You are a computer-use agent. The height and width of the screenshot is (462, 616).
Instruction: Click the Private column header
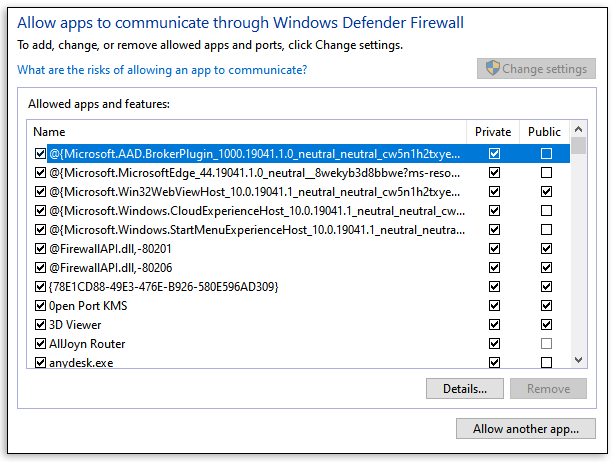click(x=494, y=132)
